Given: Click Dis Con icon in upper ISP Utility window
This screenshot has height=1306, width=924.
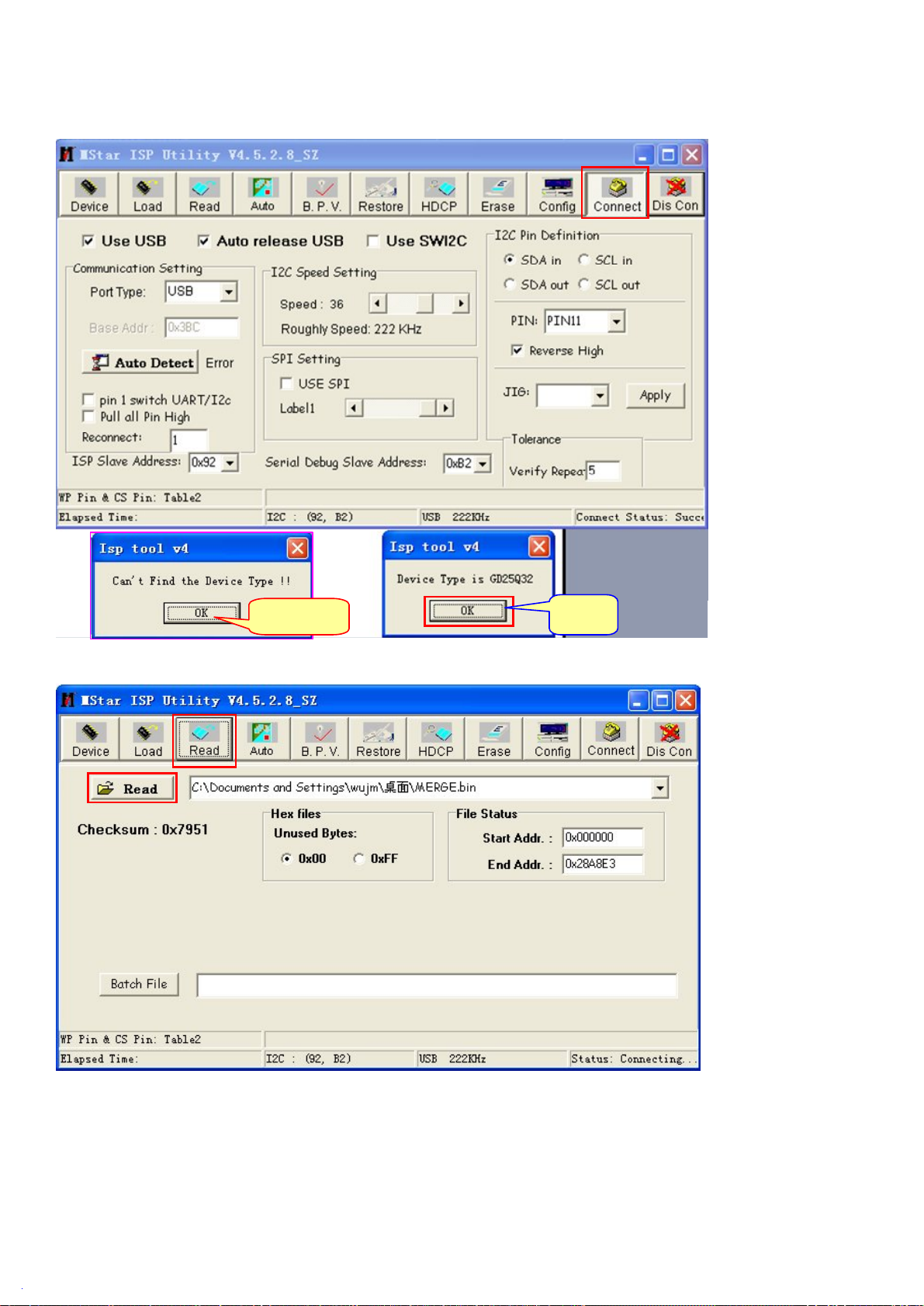Looking at the screenshot, I should coord(675,194).
